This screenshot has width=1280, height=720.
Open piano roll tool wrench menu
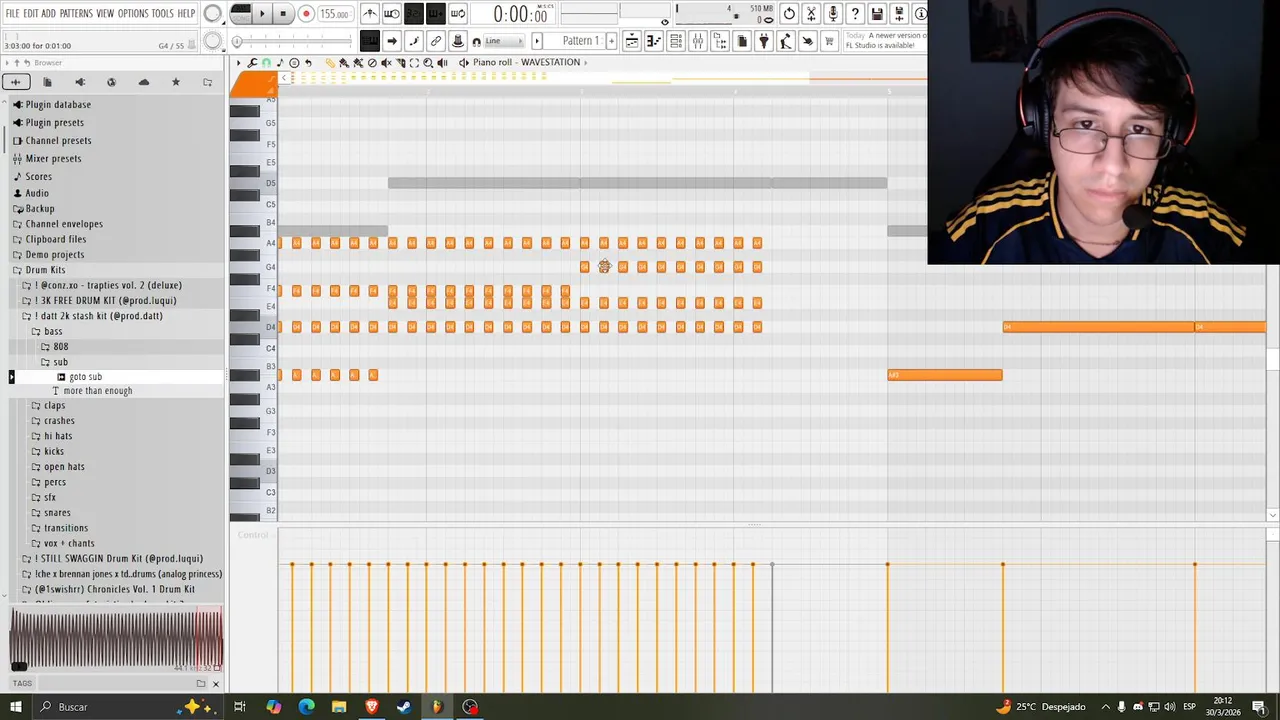(x=252, y=63)
